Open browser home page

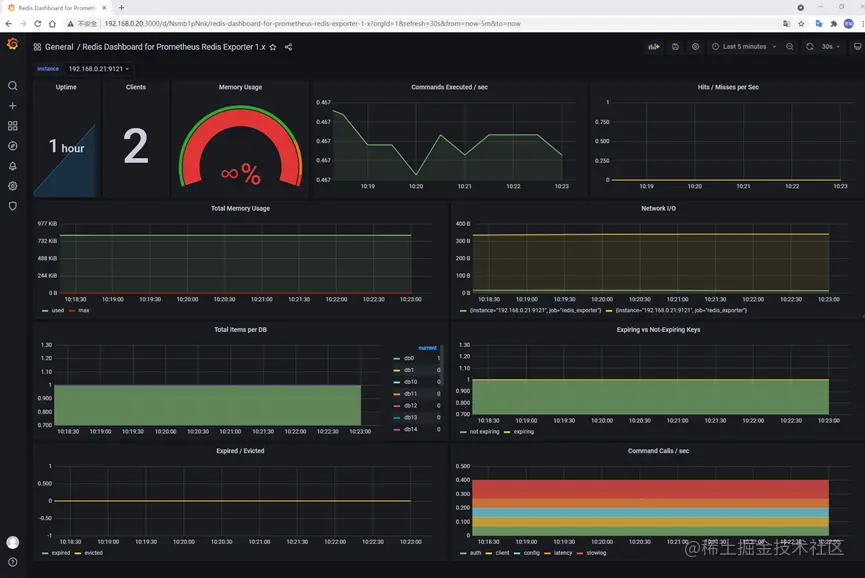pyautogui.click(x=52, y=24)
